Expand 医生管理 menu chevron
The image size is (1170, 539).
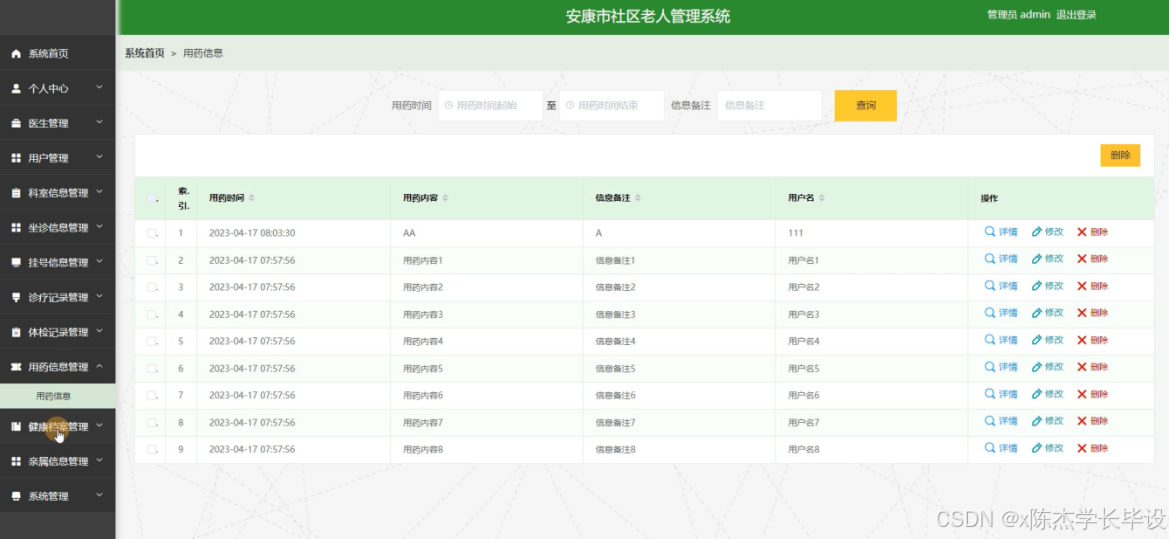[x=99, y=122]
